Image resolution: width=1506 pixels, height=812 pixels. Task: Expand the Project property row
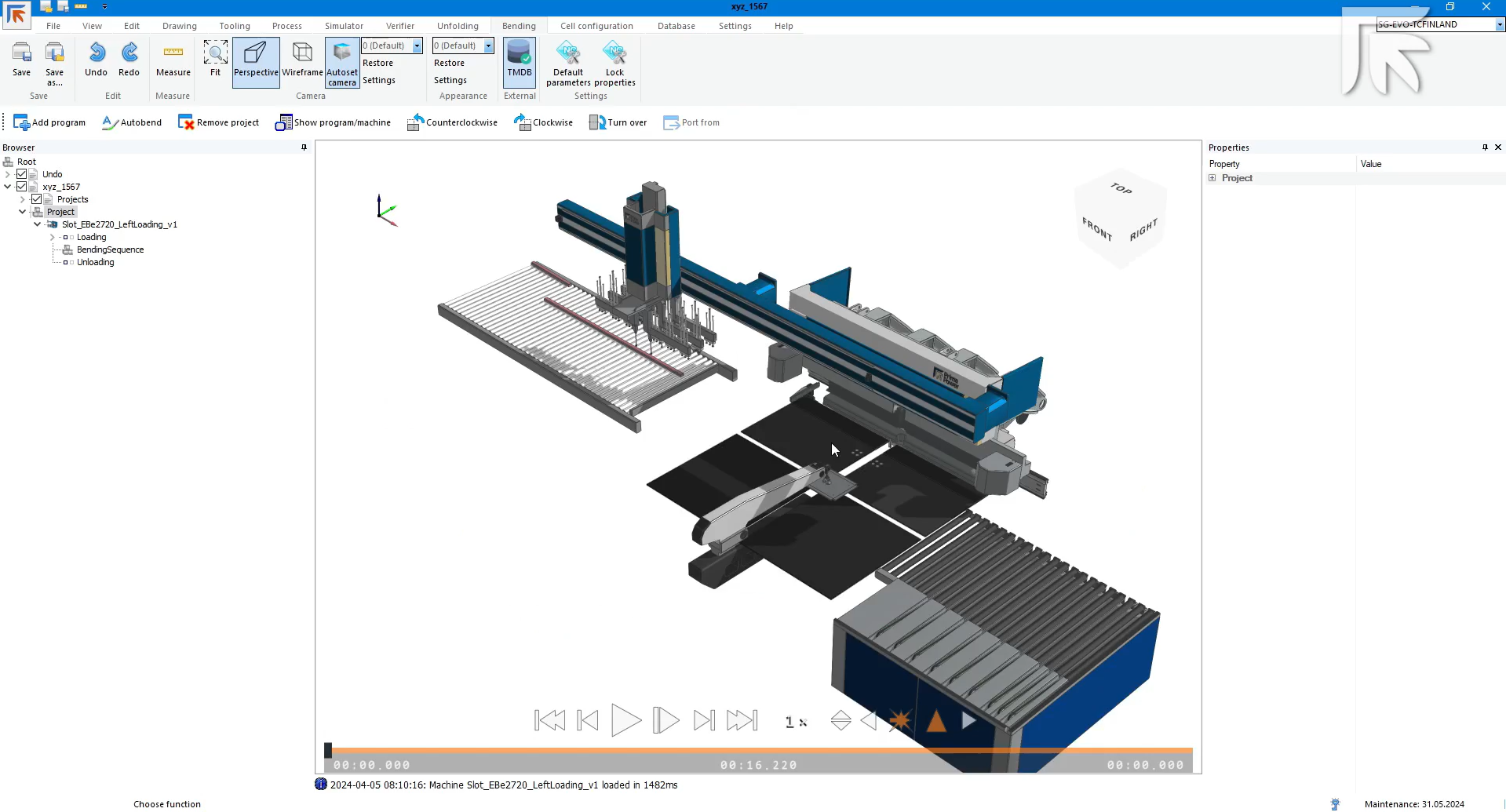1212,178
